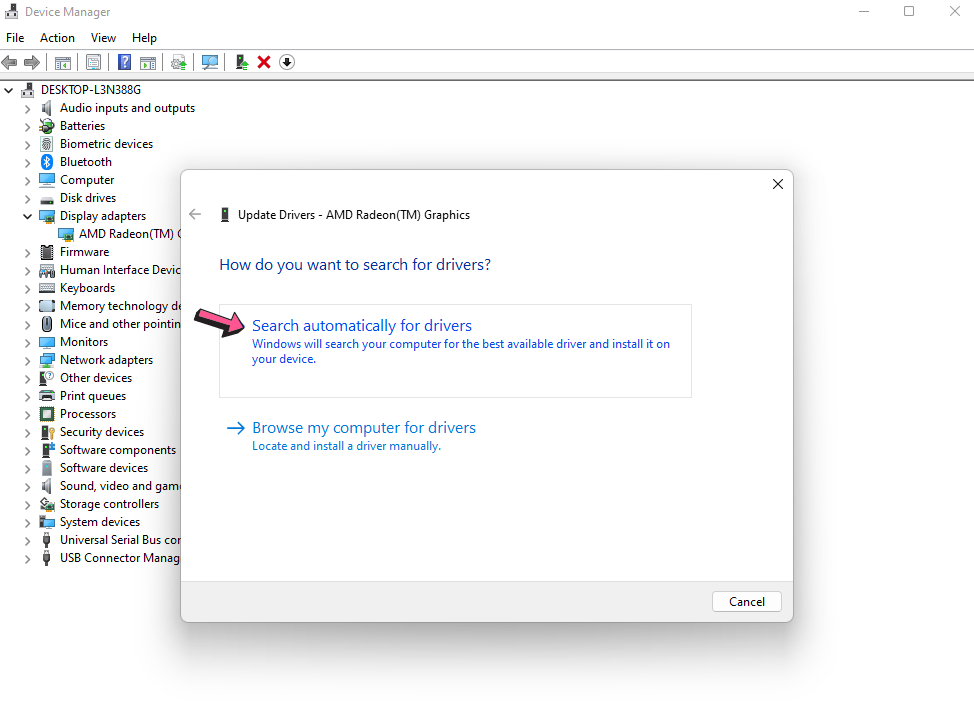Select the Processors tree label

coord(88,414)
